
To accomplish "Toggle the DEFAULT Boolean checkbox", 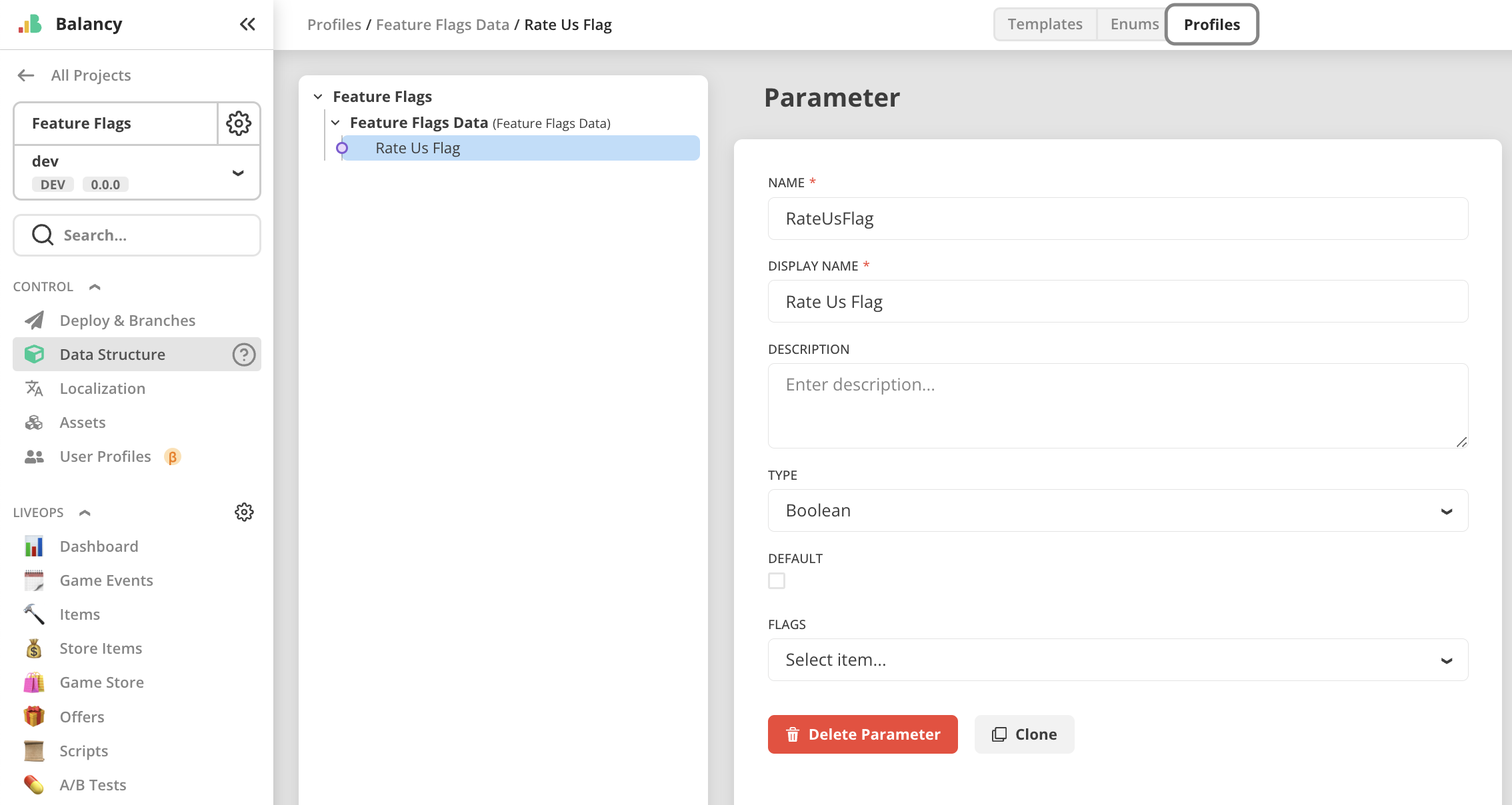I will tap(777, 580).
